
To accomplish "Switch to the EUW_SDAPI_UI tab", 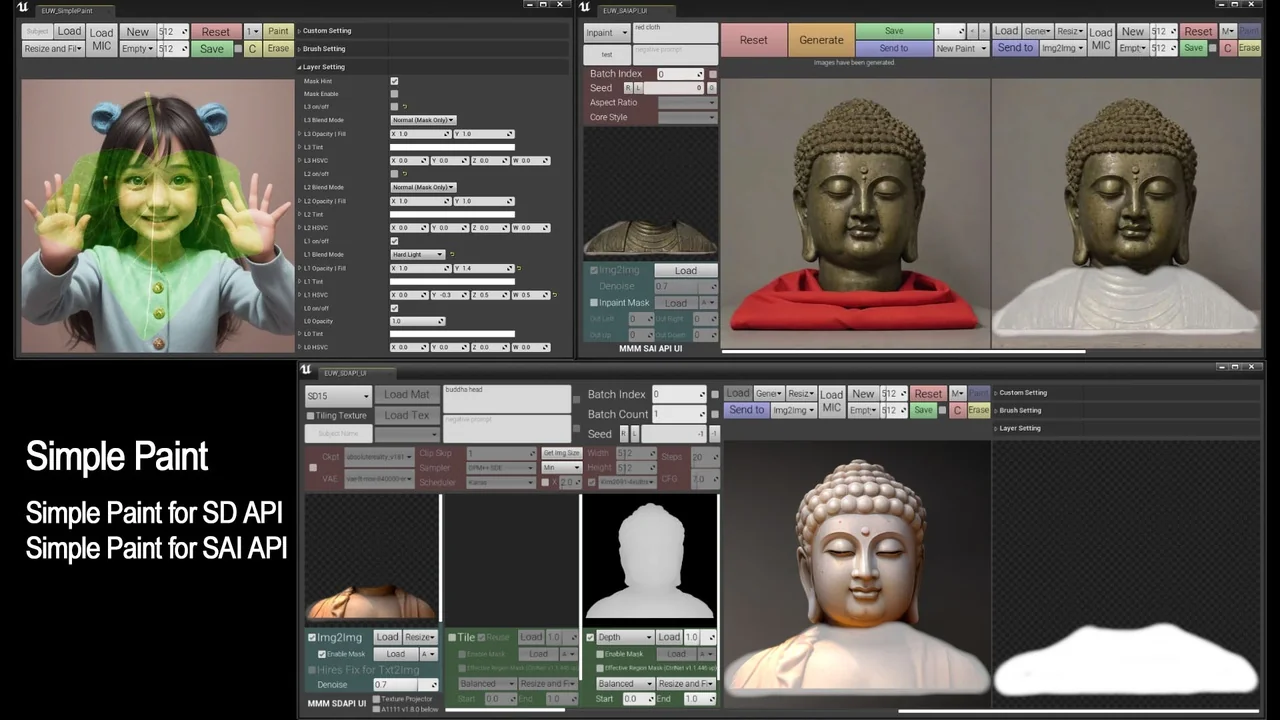I will [x=347, y=372].
